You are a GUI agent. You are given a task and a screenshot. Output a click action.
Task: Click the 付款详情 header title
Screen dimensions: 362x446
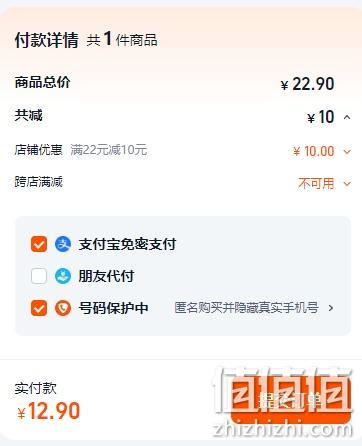click(46, 40)
